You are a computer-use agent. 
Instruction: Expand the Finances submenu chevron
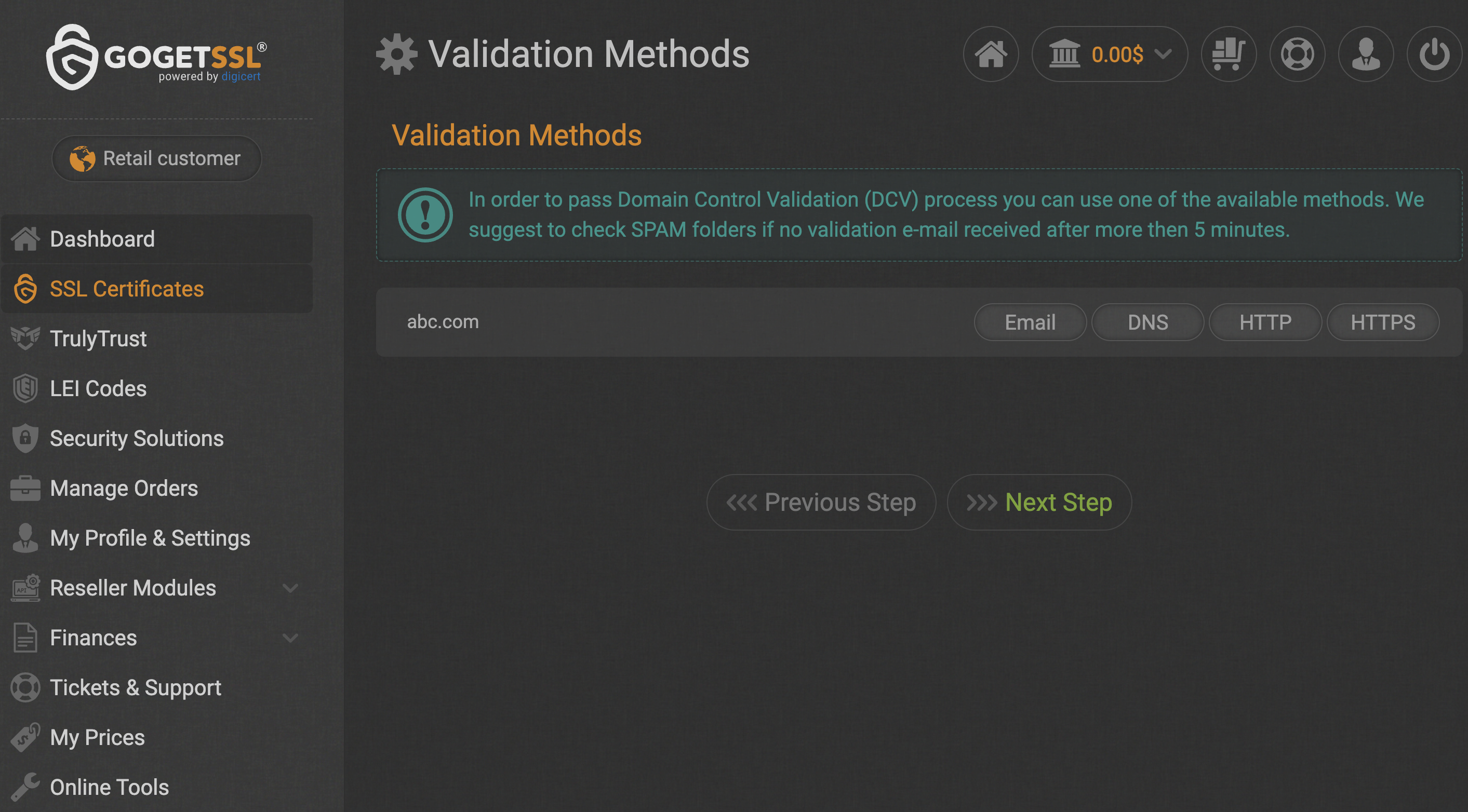click(x=290, y=638)
